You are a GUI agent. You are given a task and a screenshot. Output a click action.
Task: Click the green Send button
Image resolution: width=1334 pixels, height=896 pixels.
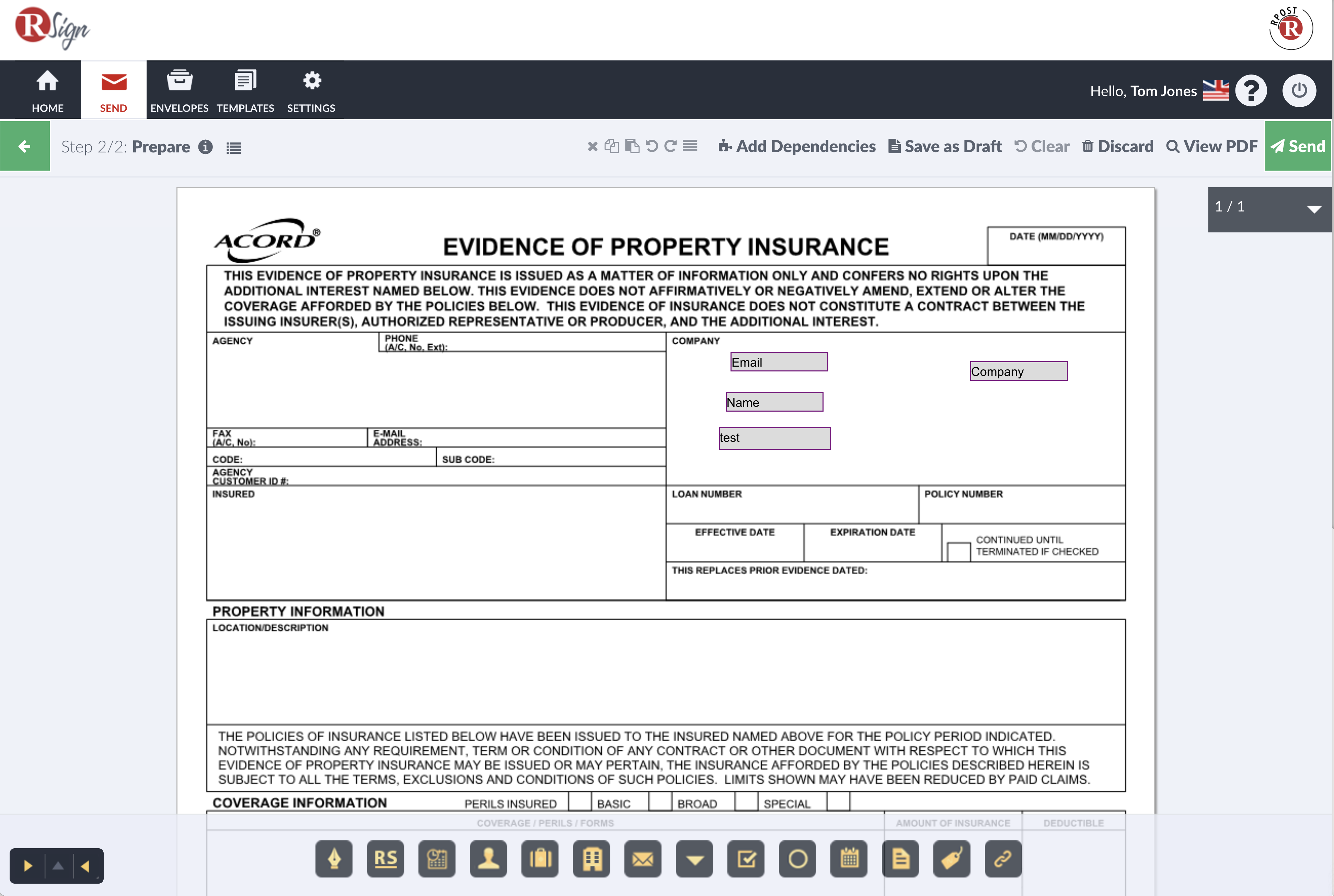point(1298,146)
